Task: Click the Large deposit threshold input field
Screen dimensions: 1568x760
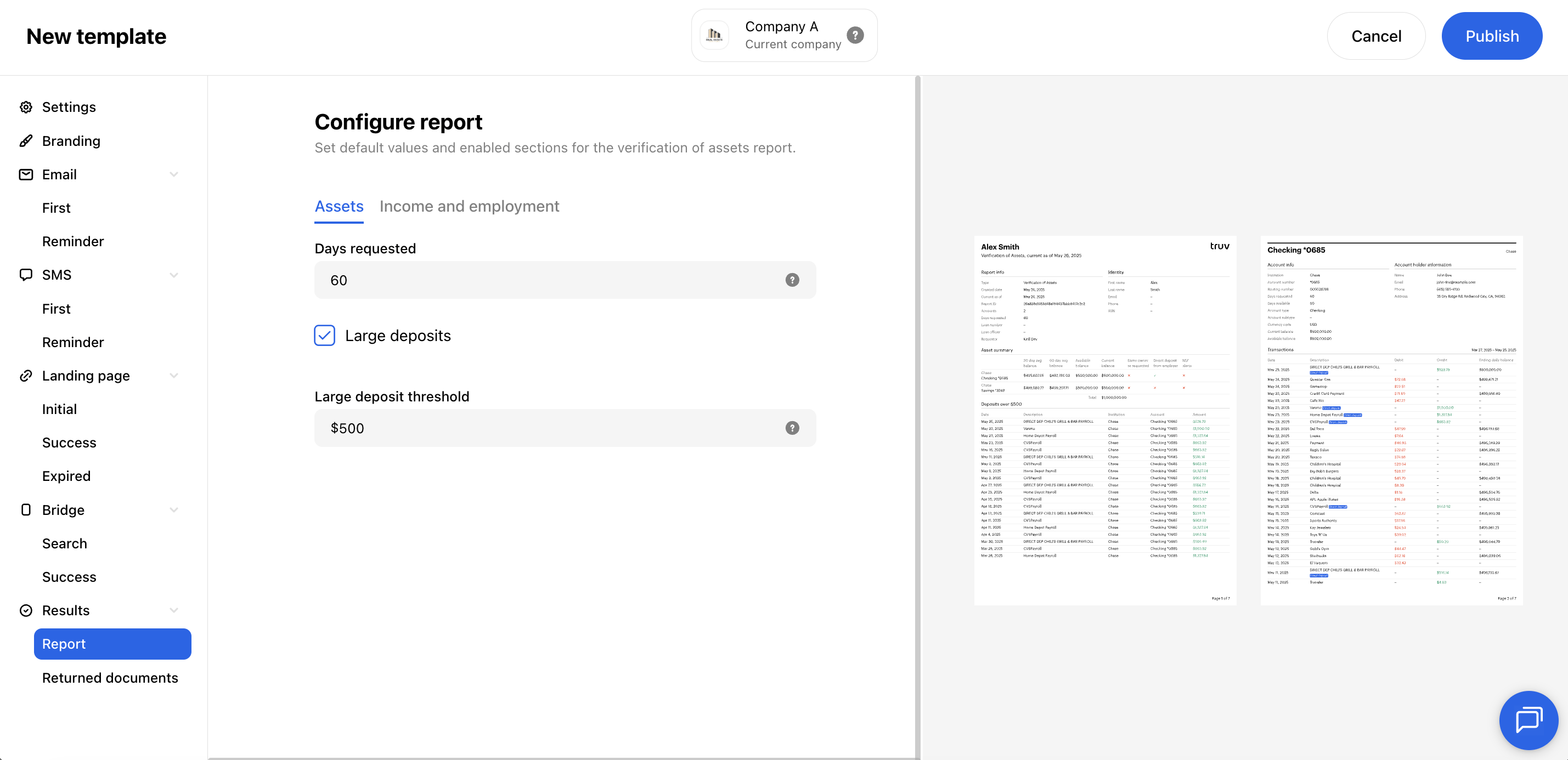Action: click(x=565, y=428)
